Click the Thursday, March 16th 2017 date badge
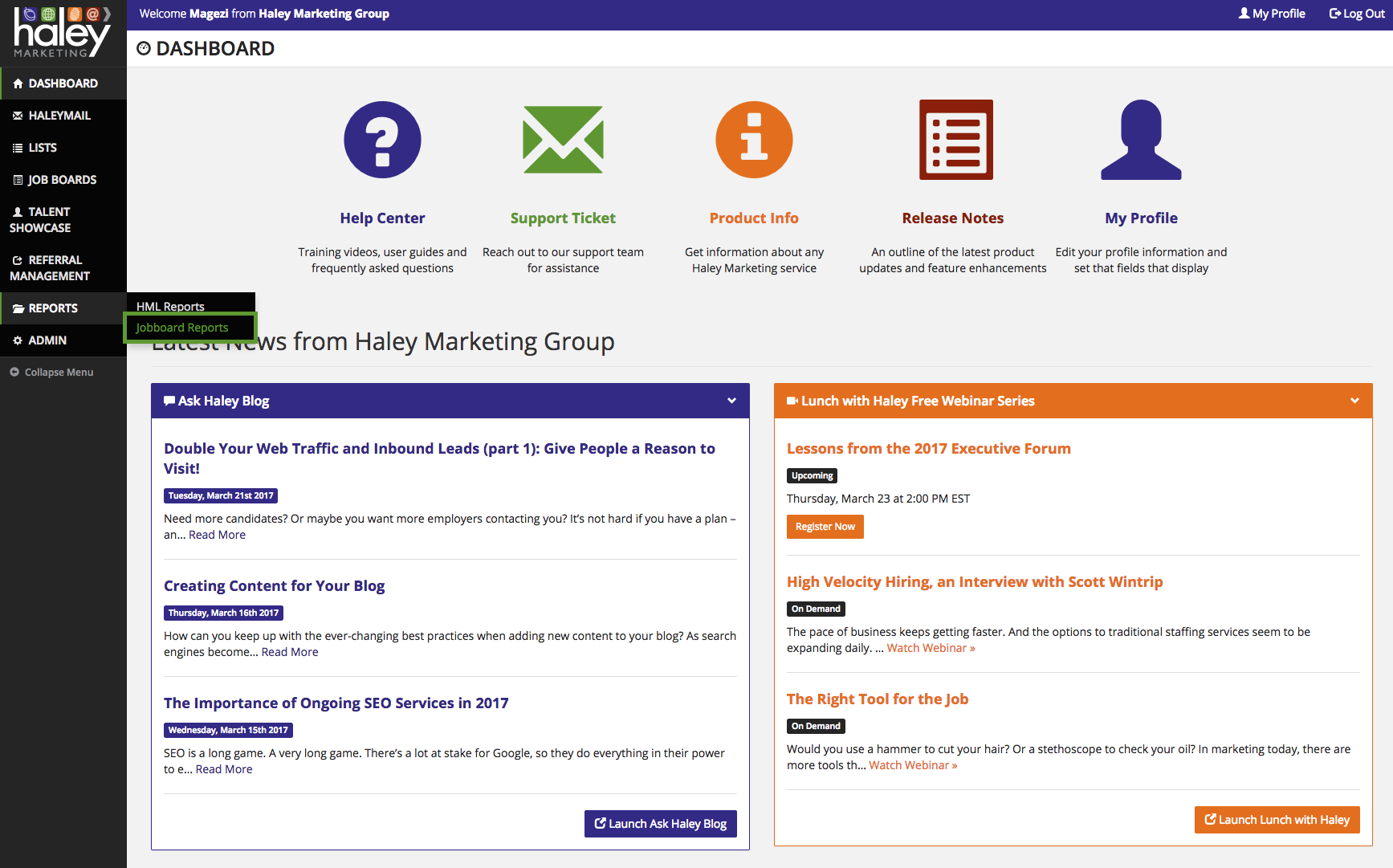 pyautogui.click(x=223, y=613)
